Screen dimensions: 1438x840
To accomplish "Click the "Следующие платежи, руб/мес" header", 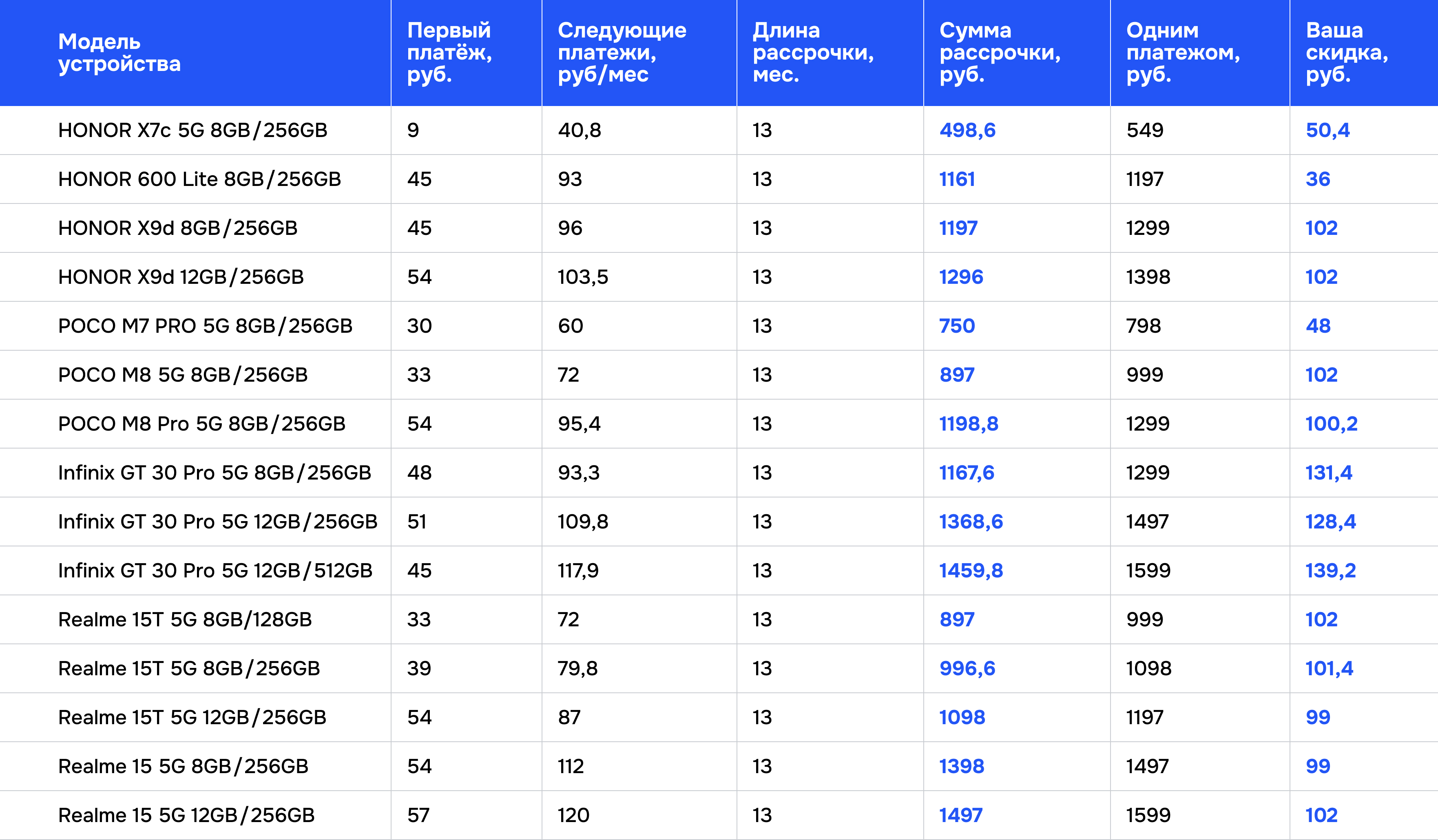I will click(622, 53).
